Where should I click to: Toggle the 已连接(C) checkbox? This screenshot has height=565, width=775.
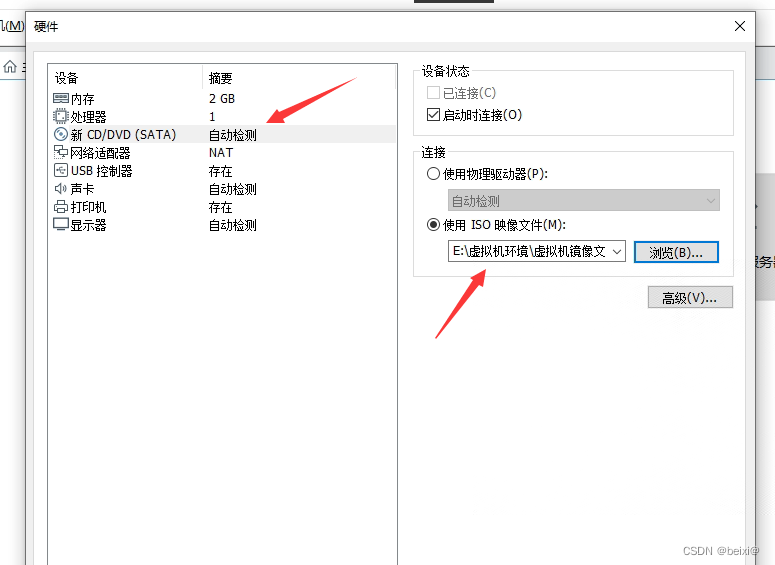(433, 92)
